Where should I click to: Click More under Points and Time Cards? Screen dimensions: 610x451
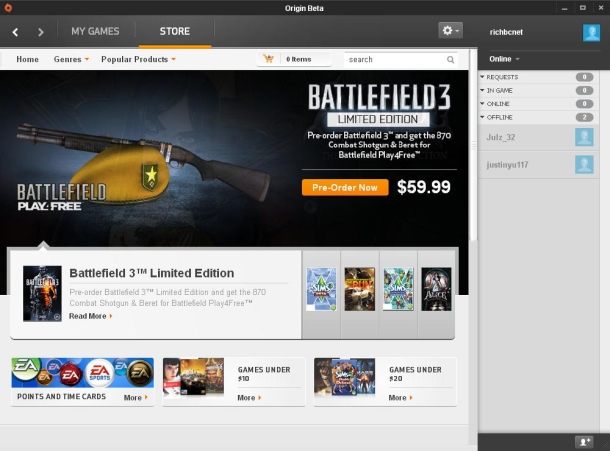click(x=136, y=398)
